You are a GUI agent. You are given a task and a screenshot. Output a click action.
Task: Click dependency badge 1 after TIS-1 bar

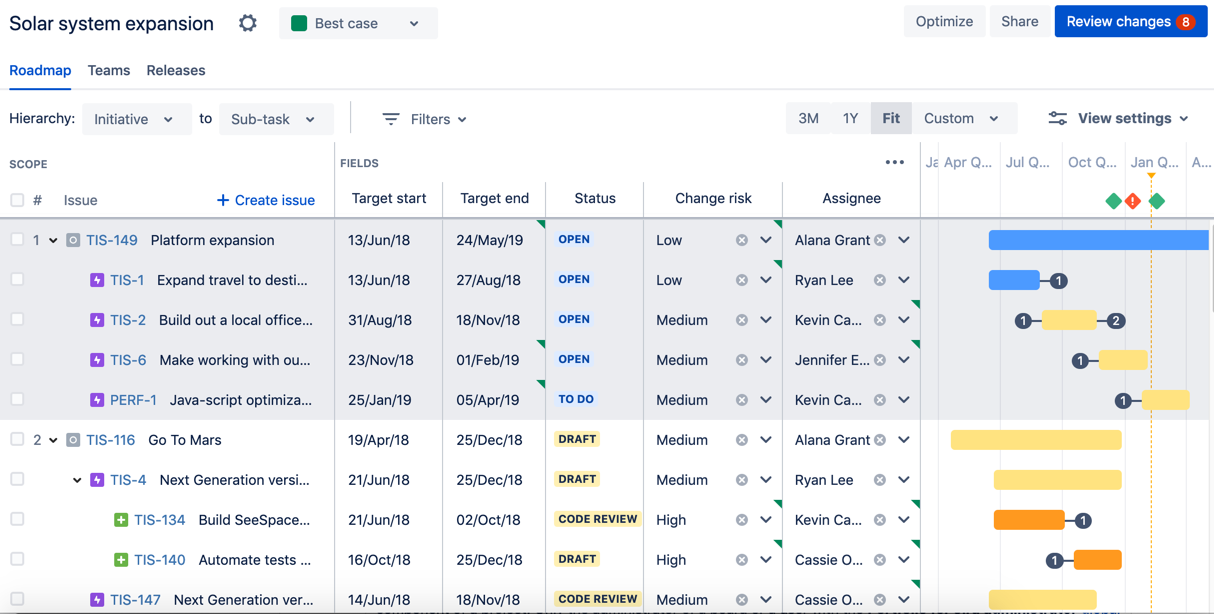(x=1058, y=281)
